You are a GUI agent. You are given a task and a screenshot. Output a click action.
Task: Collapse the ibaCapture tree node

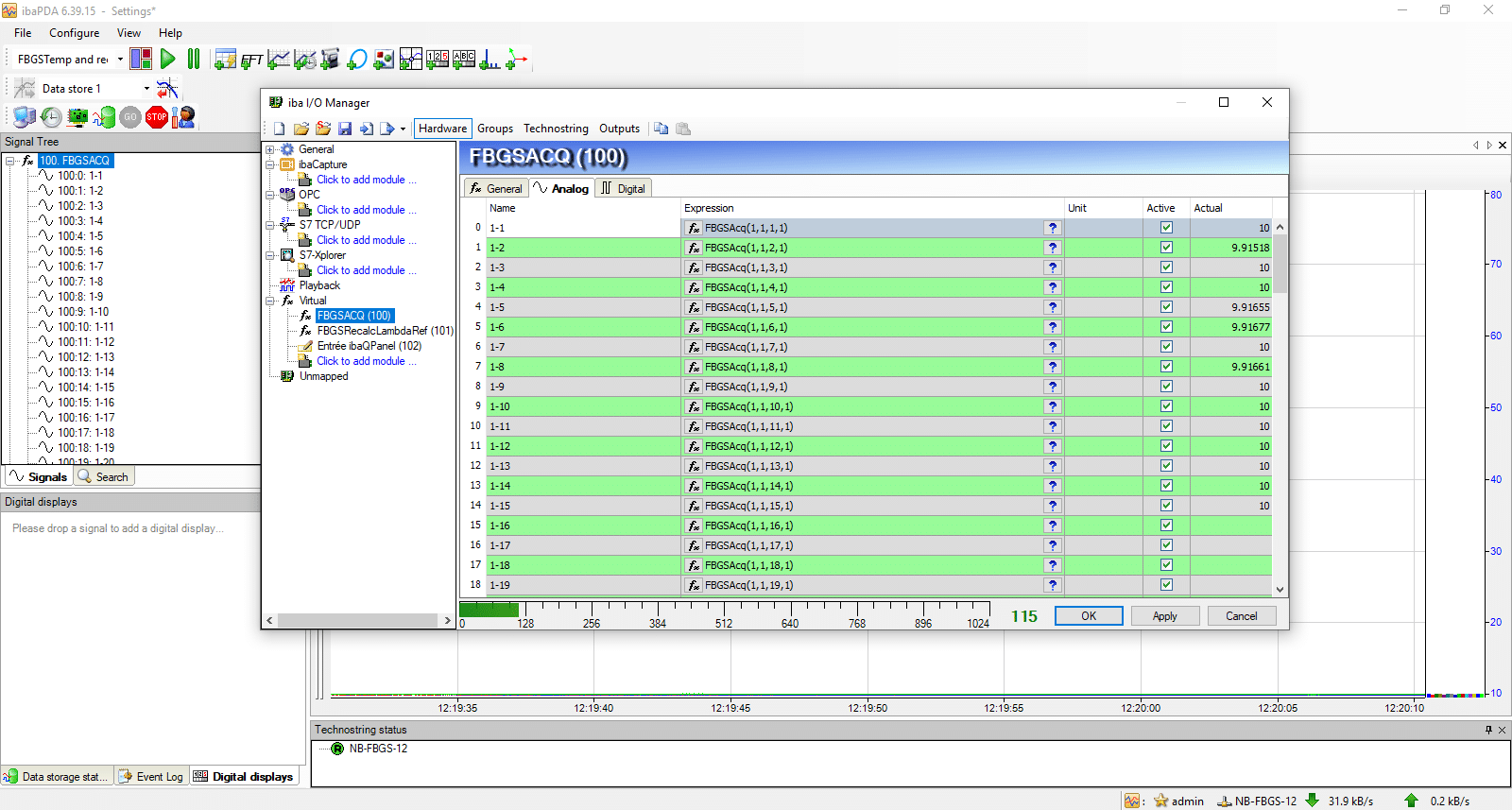(270, 164)
